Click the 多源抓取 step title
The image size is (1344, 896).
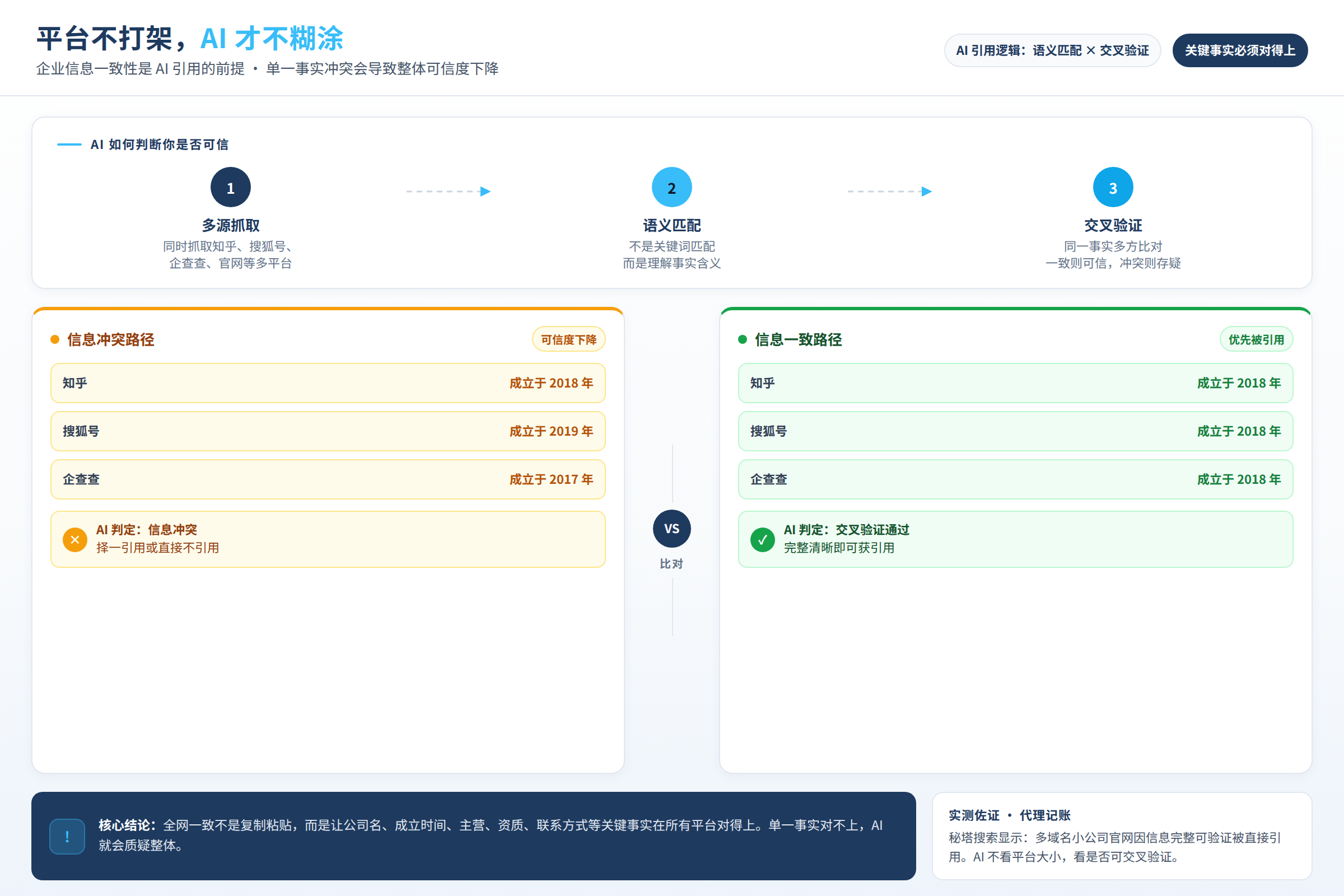click(230, 225)
